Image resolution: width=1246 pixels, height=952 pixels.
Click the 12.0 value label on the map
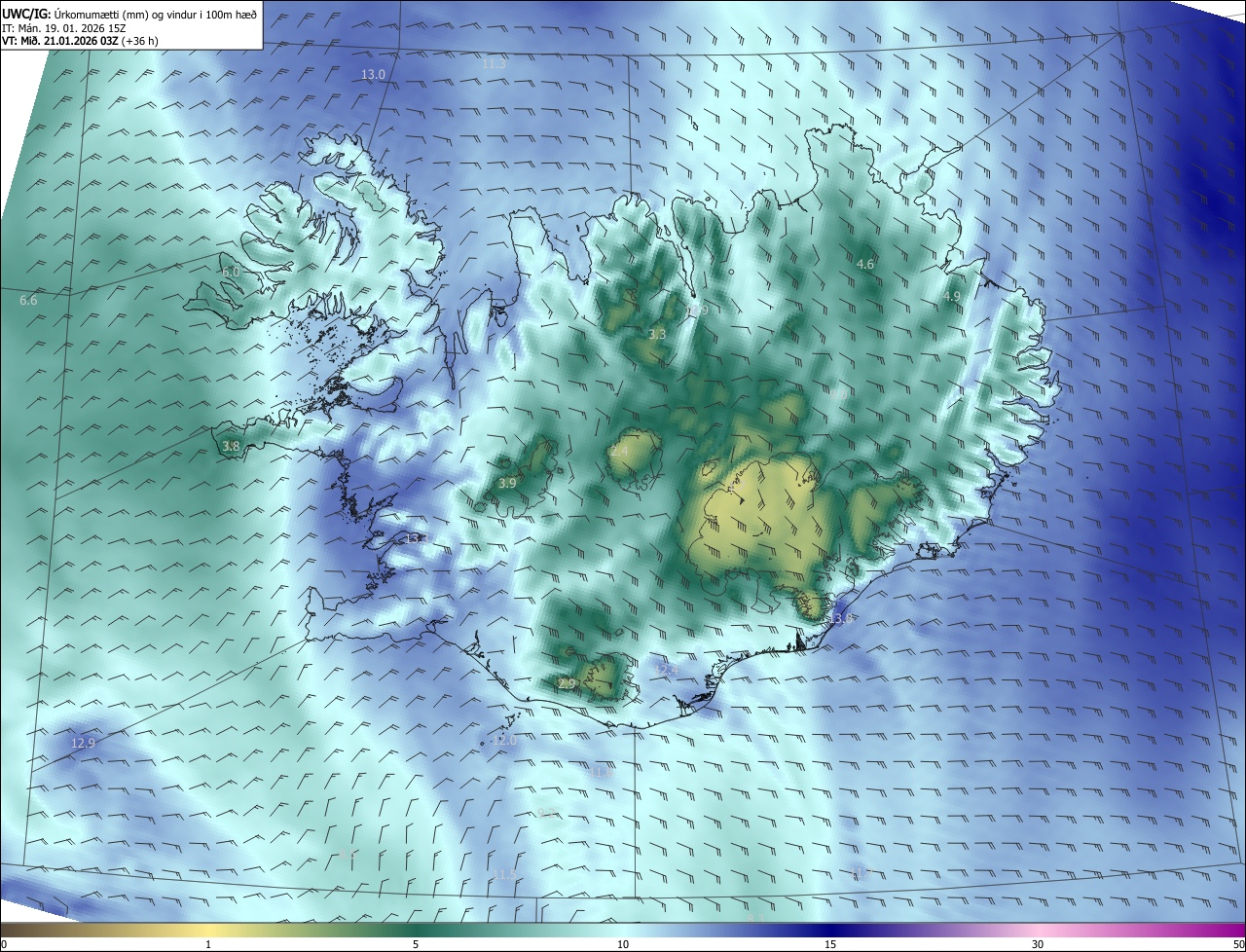coord(504,741)
